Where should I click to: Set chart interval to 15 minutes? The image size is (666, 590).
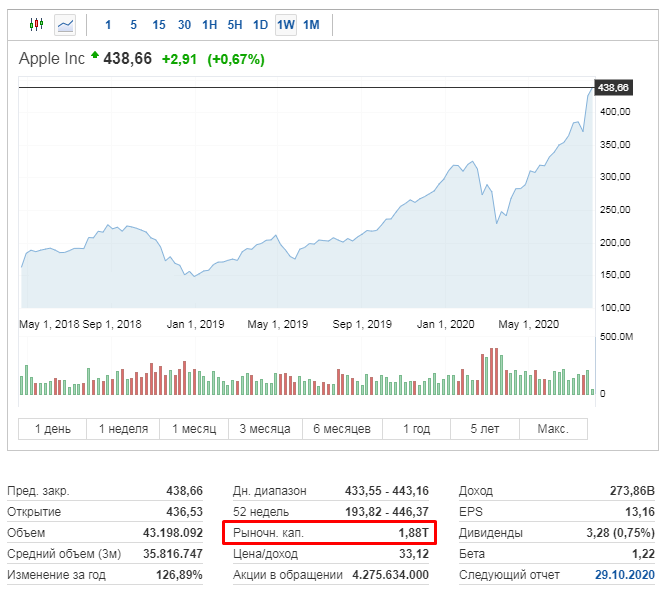(x=159, y=25)
